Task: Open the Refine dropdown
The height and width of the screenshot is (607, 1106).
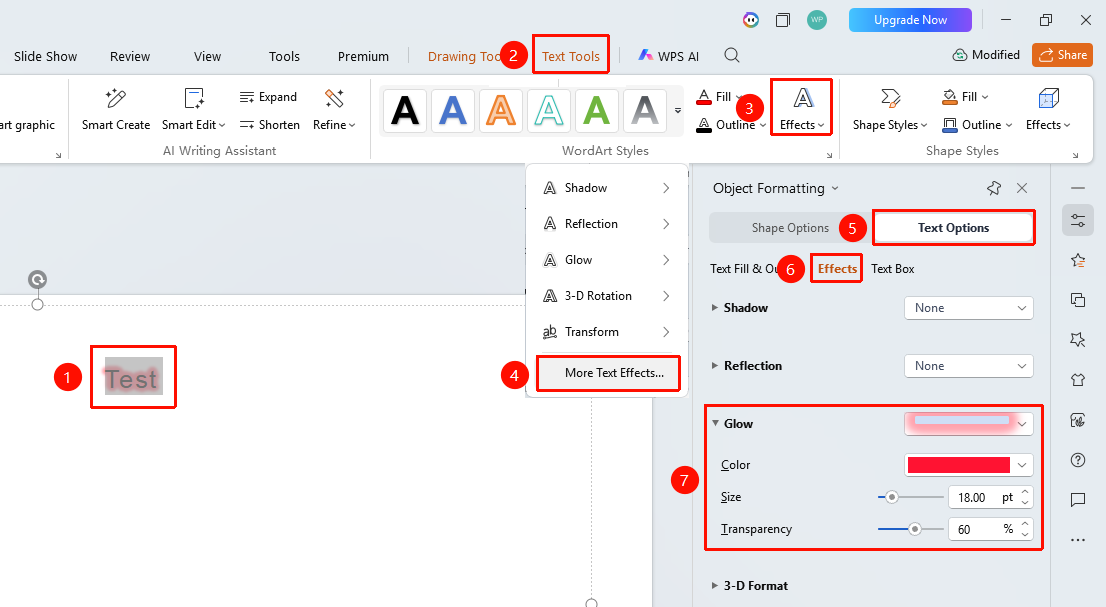Action: tap(334, 110)
